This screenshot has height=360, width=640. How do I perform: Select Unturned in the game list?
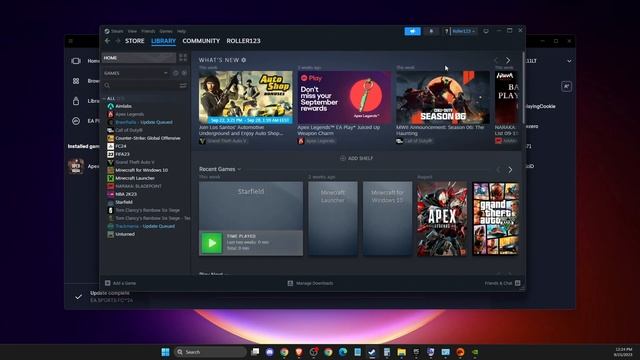click(x=125, y=234)
